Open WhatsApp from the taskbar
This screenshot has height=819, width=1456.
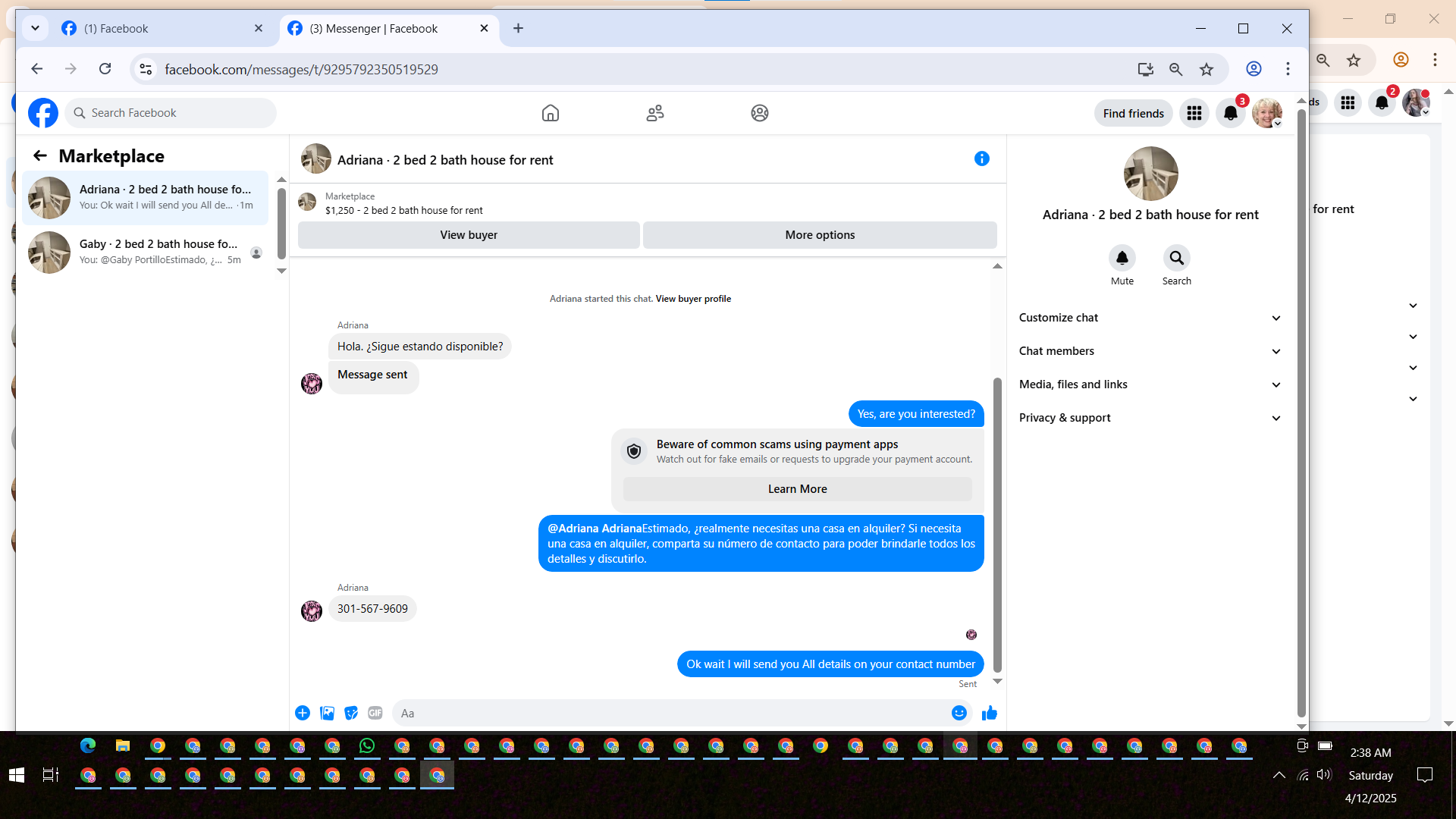[x=367, y=745]
